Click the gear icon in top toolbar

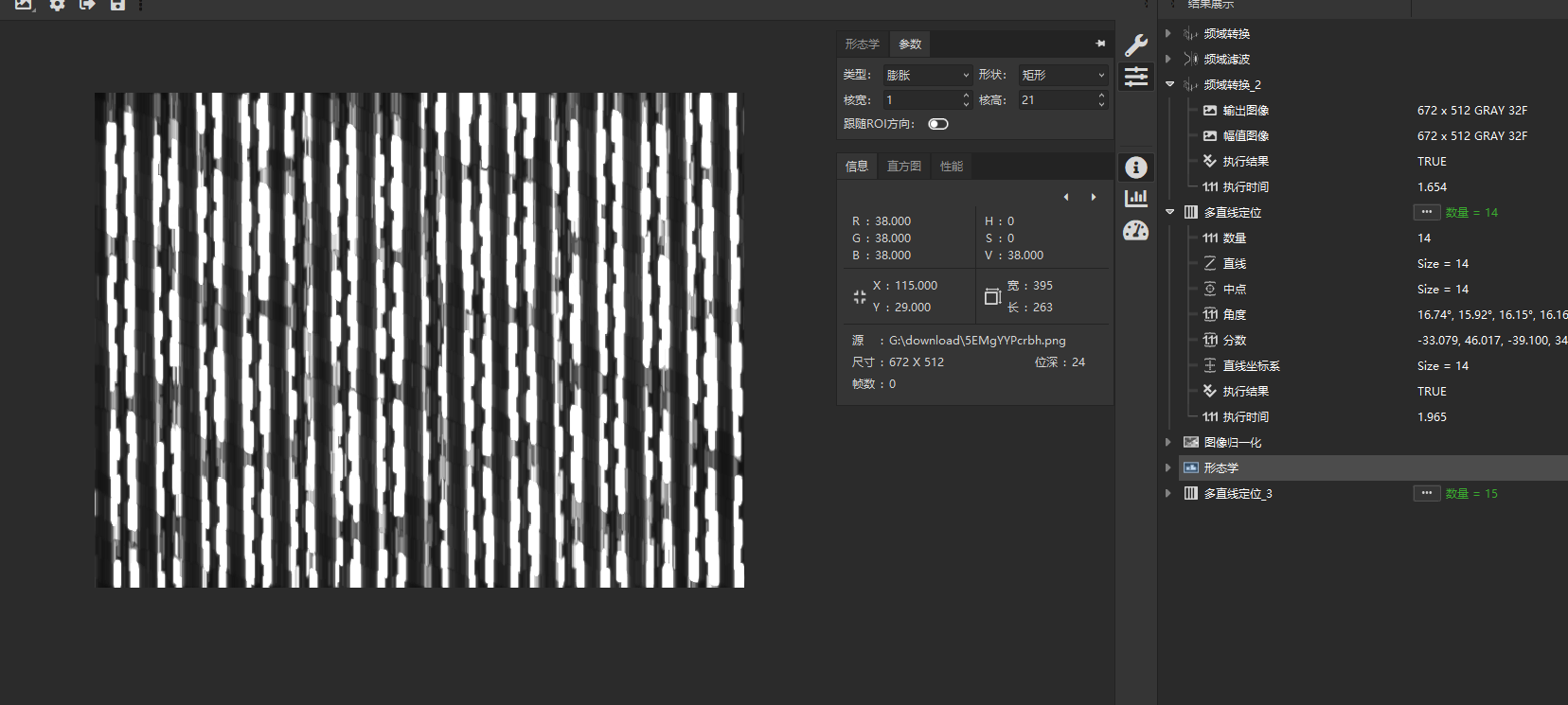click(x=57, y=5)
